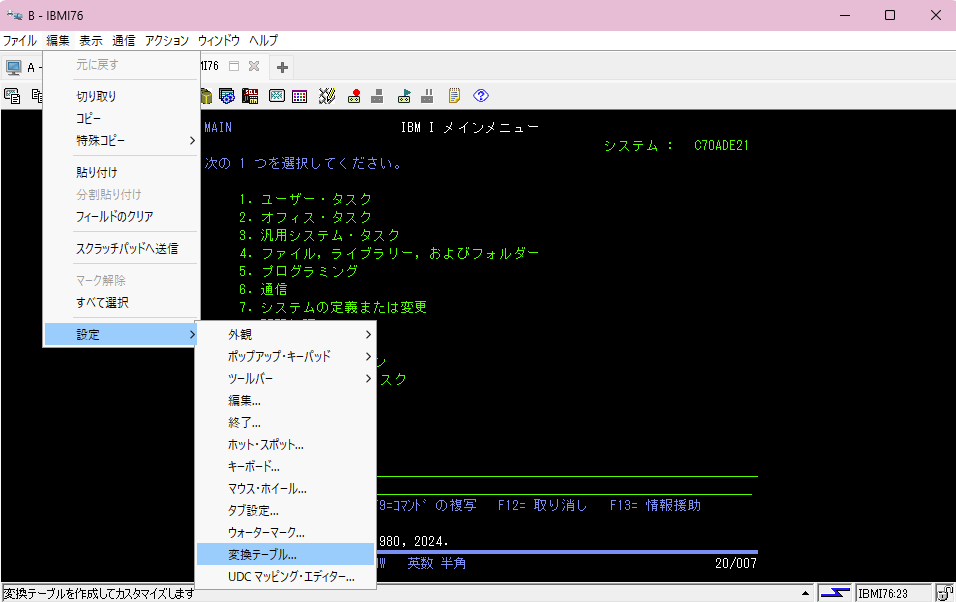This screenshot has height=602, width=956.
Task: Click the system name C70ADE21
Action: 721,146
